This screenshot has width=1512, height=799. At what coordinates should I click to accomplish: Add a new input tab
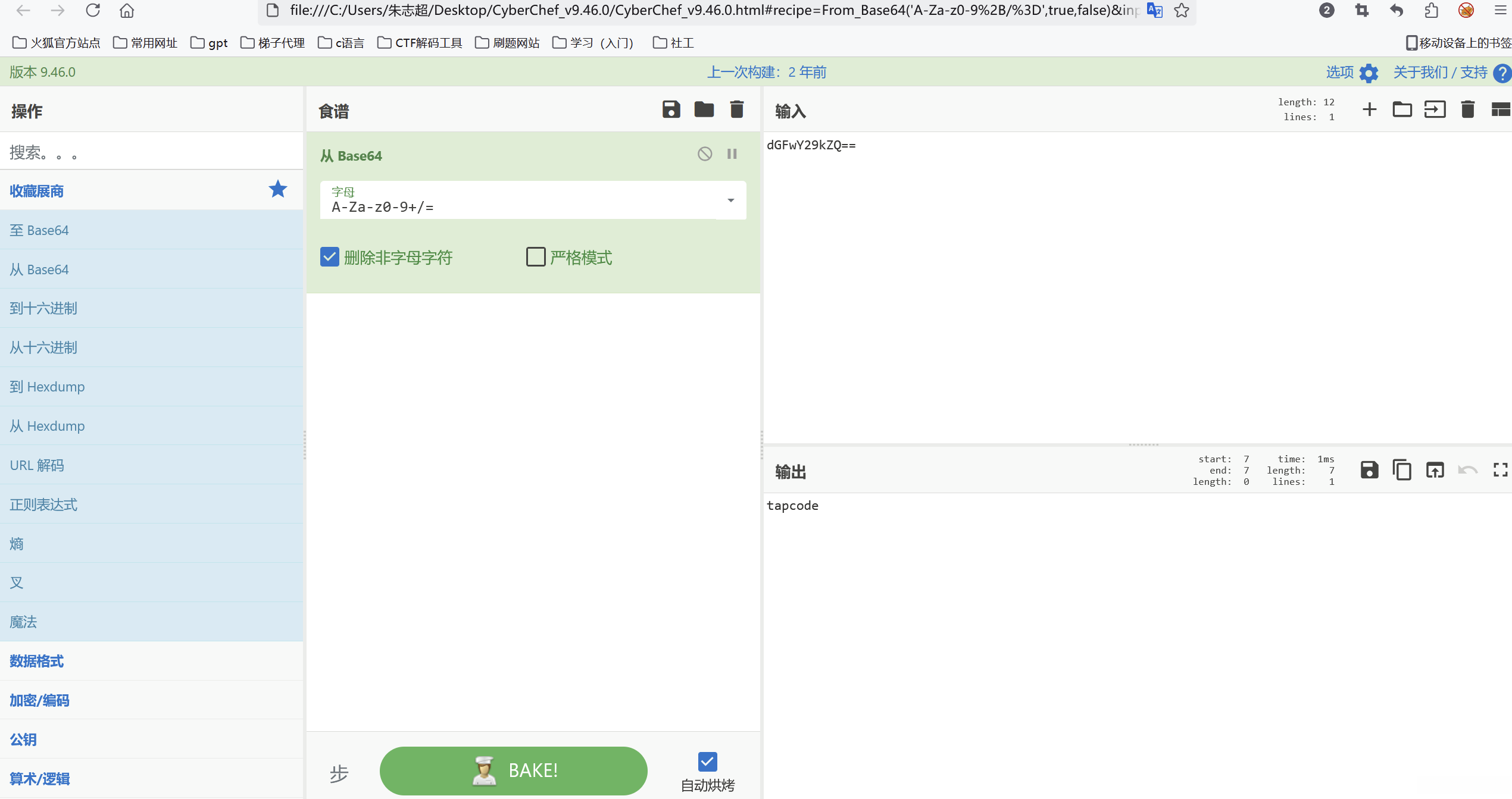tap(1369, 109)
